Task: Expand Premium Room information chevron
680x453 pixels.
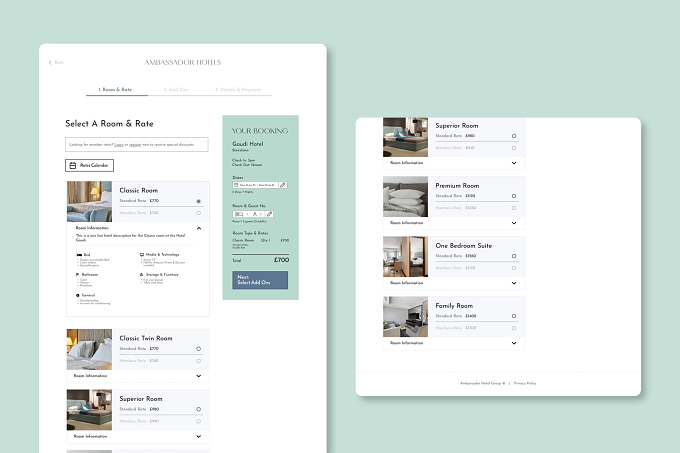Action: coord(514,223)
